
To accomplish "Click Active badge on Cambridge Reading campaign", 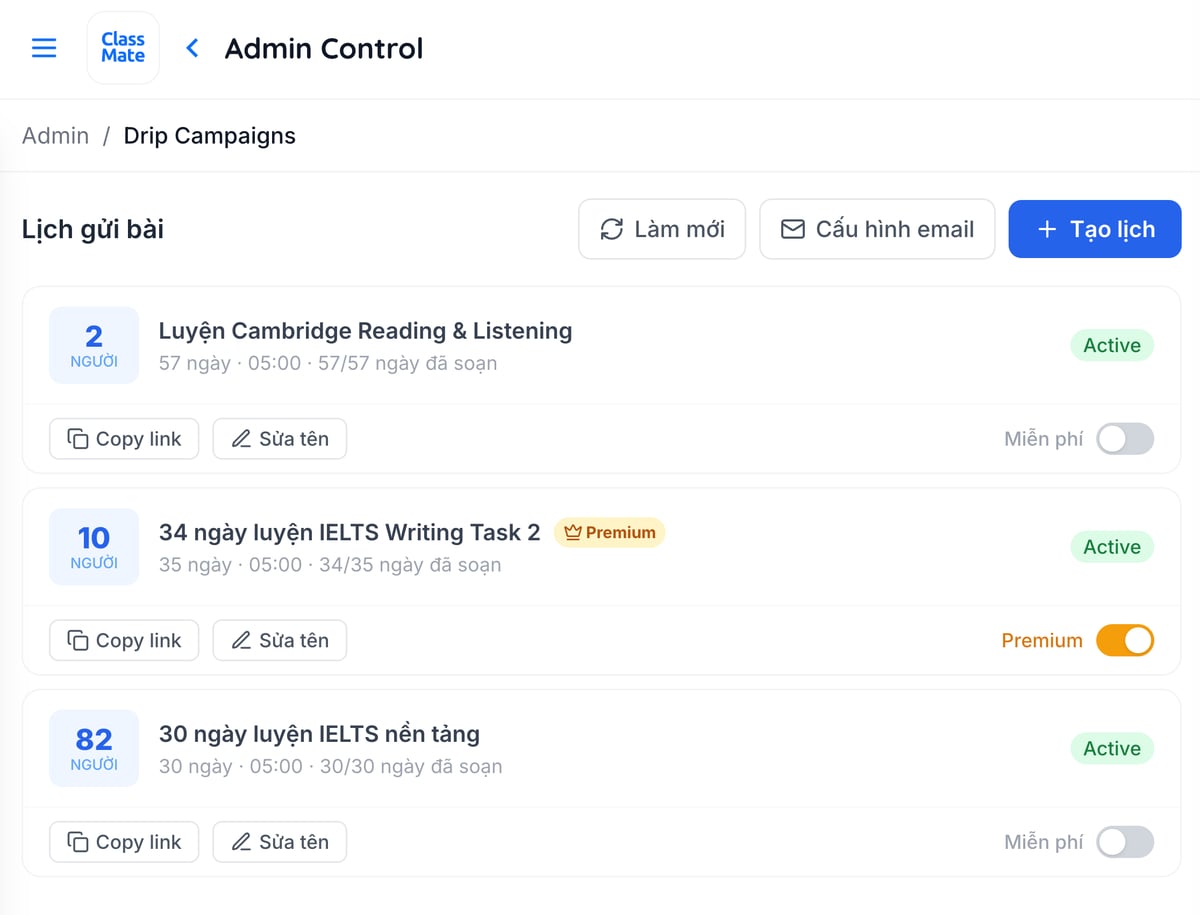I will (1112, 345).
